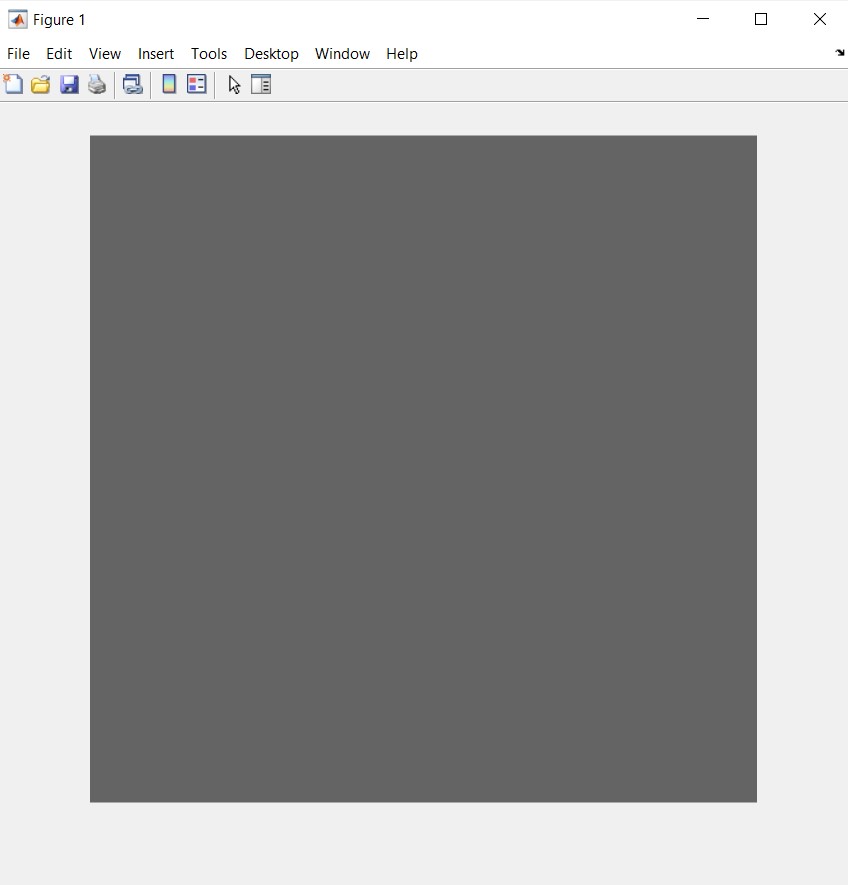Click the gray image in the axes
This screenshot has height=885, width=848.
coord(423,468)
